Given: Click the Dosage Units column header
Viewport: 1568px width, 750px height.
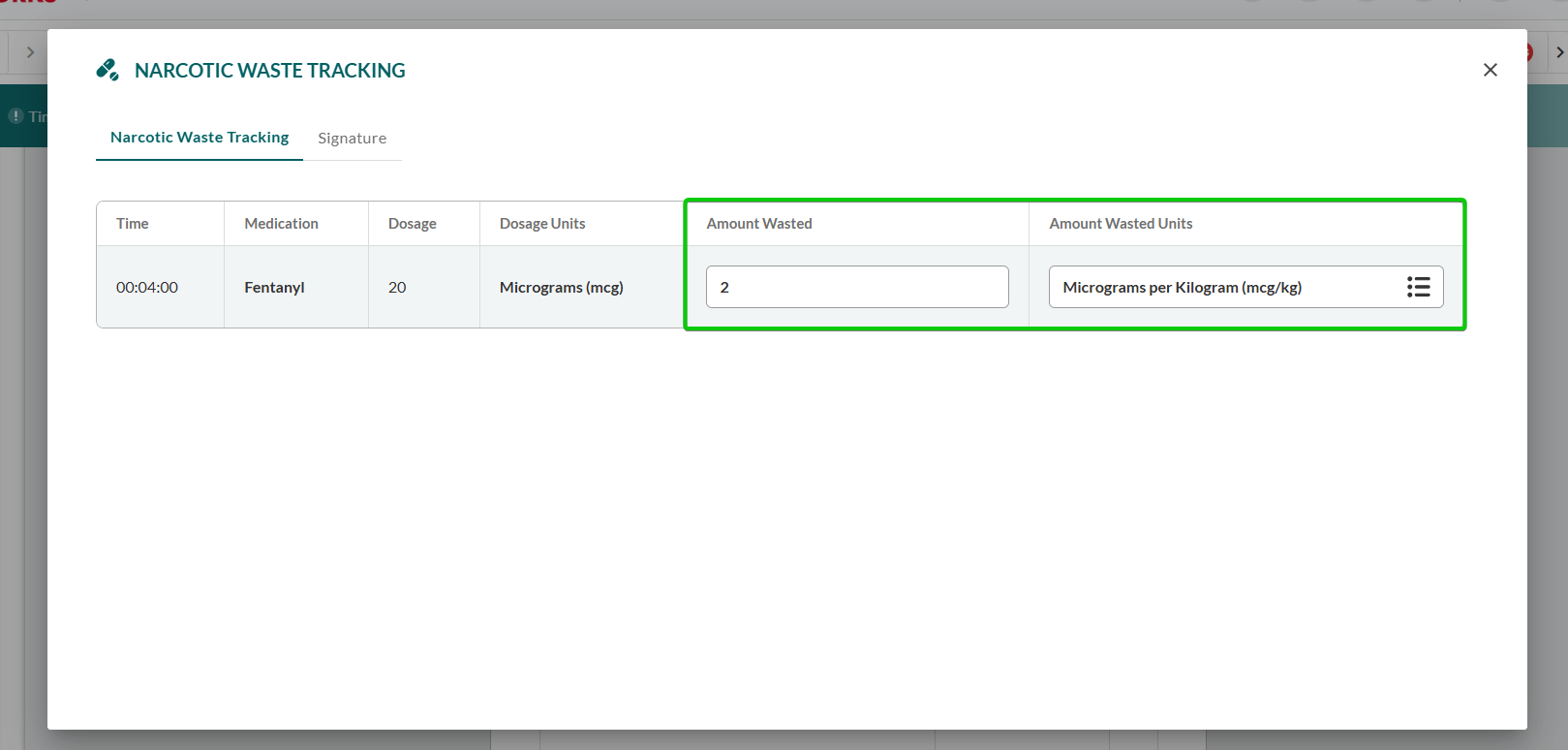Looking at the screenshot, I should click(542, 224).
